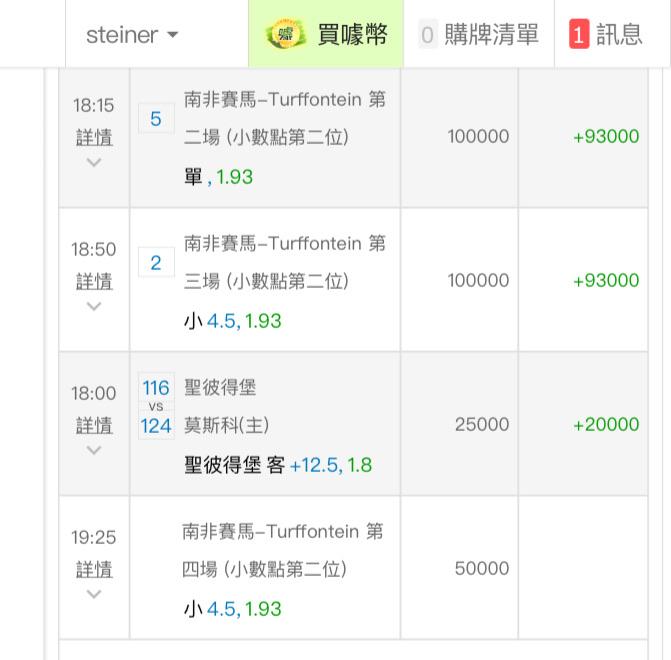Click 詳情 link for 19:25 bet

pyautogui.click(x=94, y=569)
